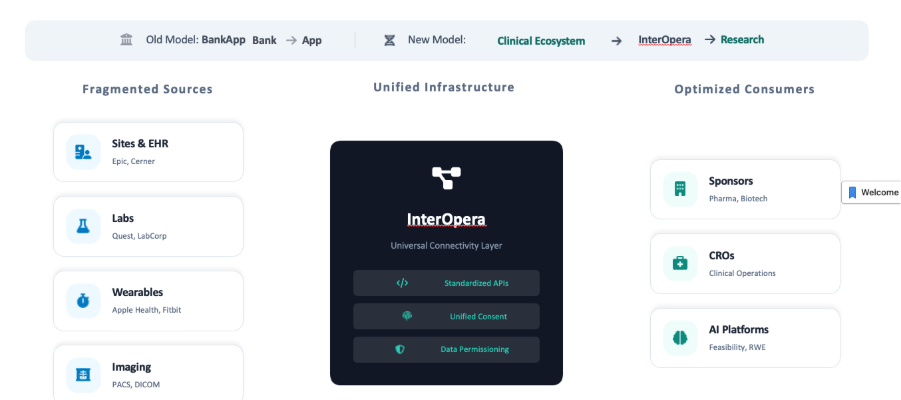Click the Labs flask icon
Image resolution: width=901 pixels, height=400 pixels.
coord(83,226)
